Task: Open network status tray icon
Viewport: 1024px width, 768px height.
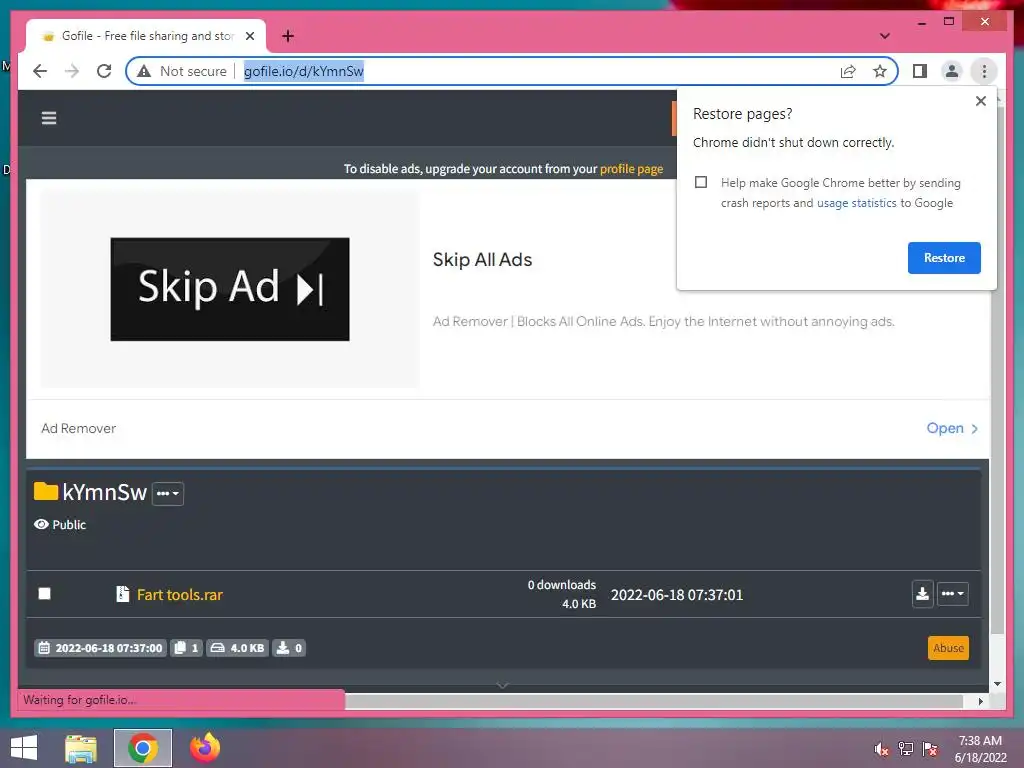Action: point(905,749)
